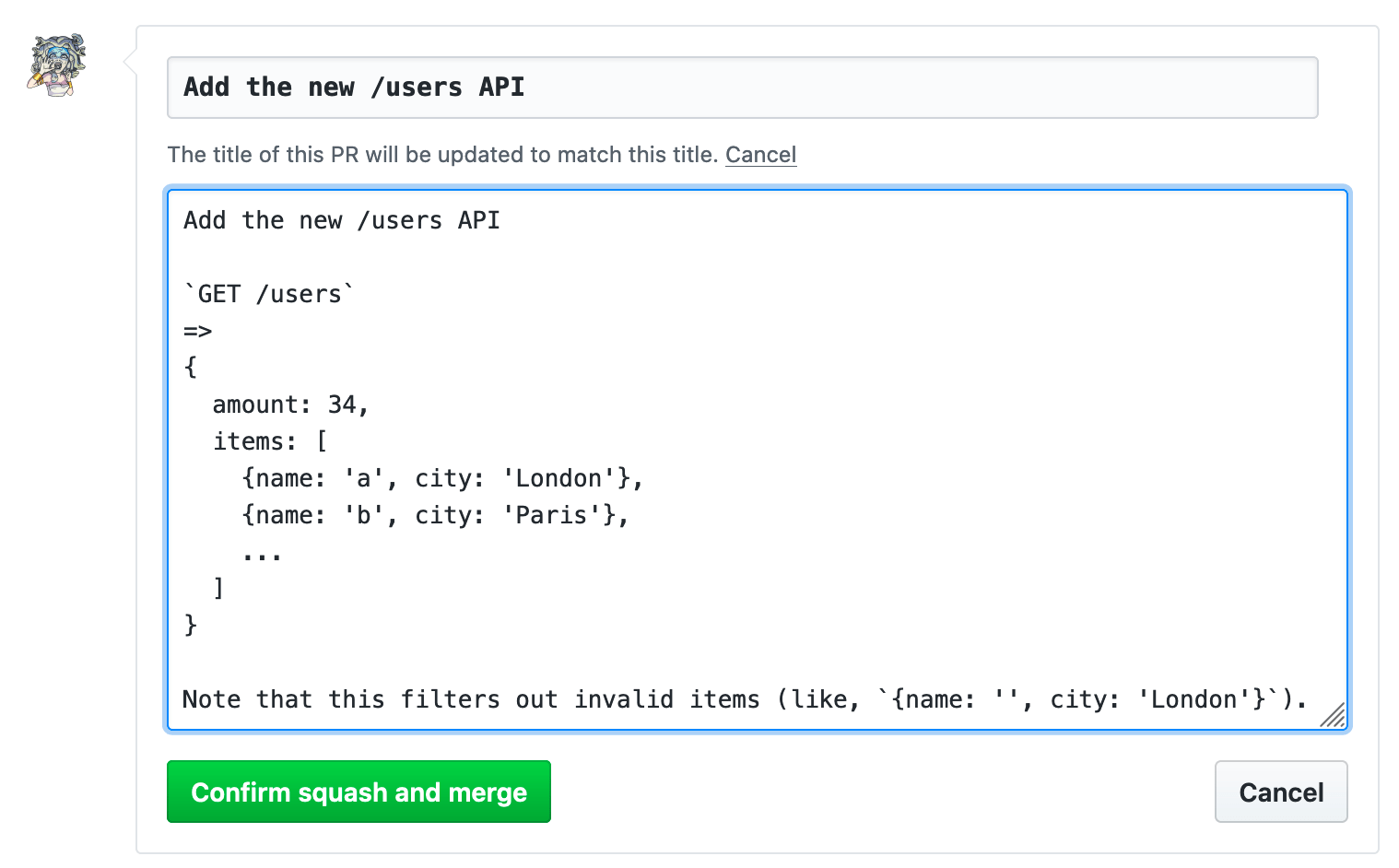Image resolution: width=1399 pixels, height=868 pixels.
Task: Click the Cancel link to keep original PR title
Action: 760,155
